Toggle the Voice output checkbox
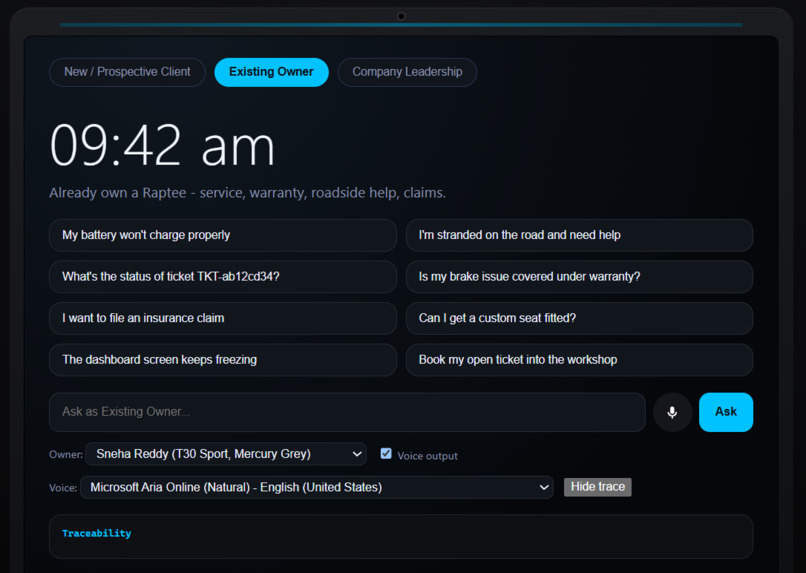 [x=386, y=453]
